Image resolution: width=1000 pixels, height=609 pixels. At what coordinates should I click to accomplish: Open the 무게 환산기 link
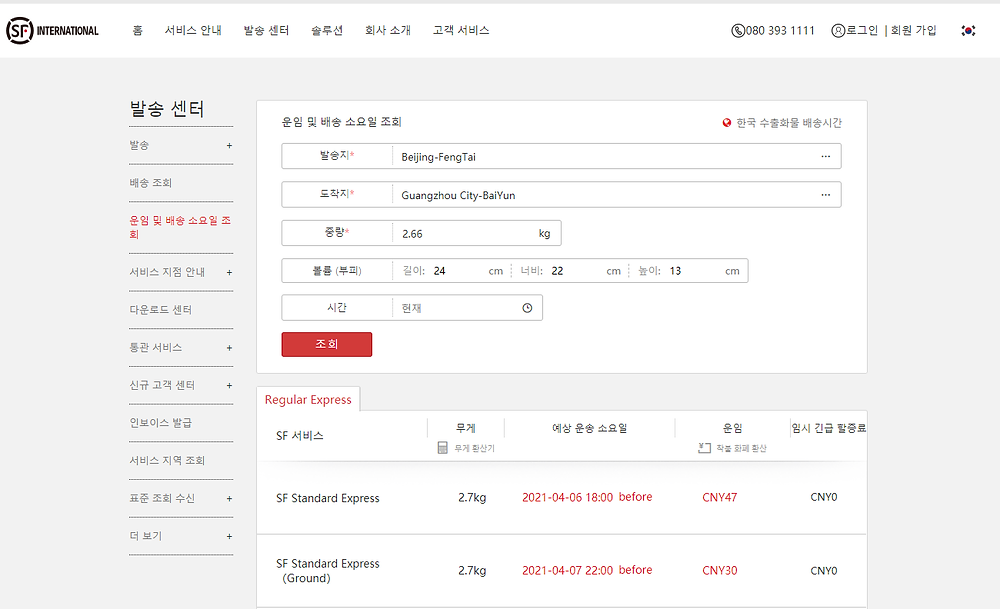[474, 448]
